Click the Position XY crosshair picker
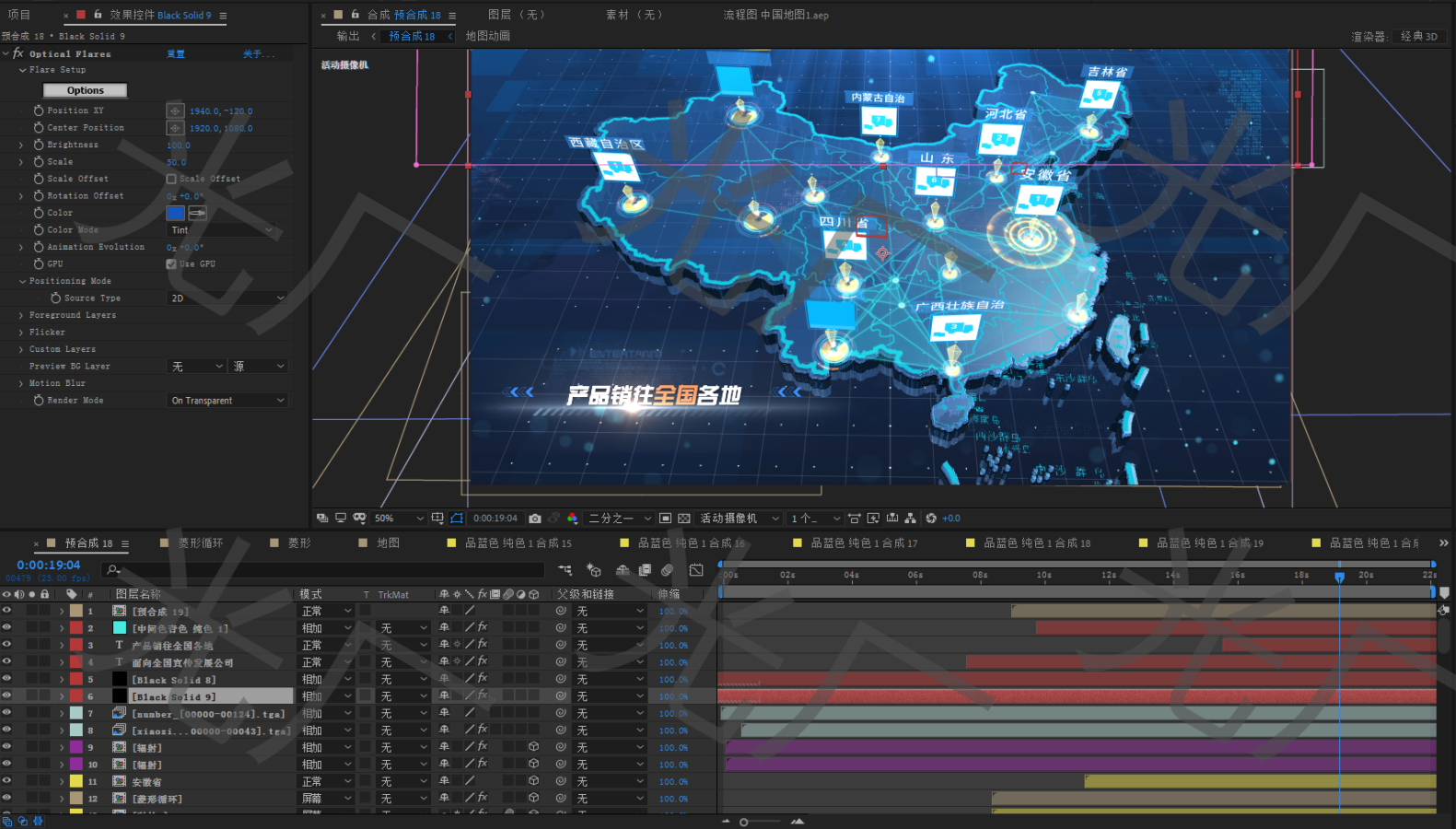The image size is (1456, 829). point(175,111)
